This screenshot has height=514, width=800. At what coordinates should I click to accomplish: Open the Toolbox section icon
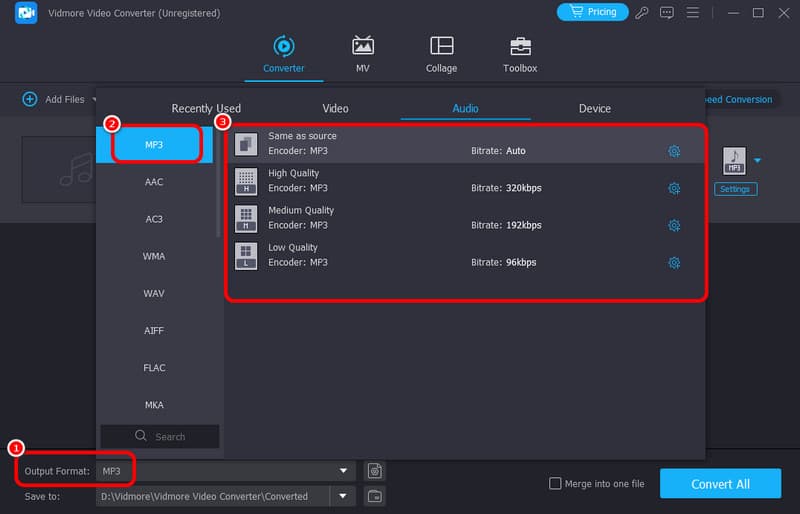coord(520,47)
